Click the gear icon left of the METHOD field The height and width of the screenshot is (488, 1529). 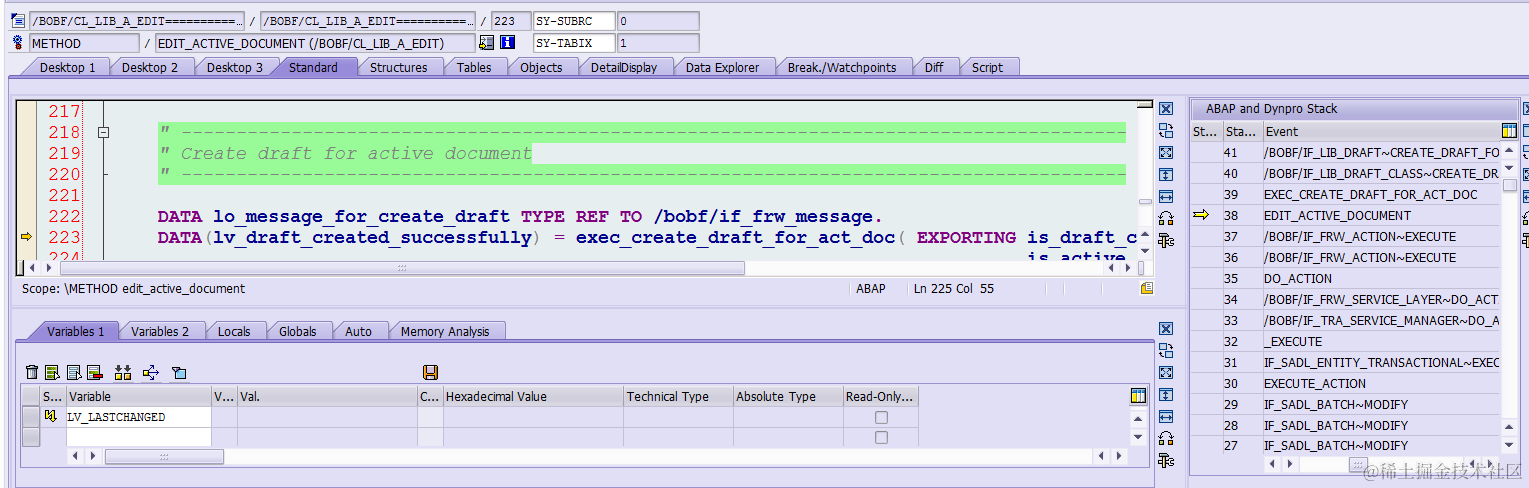tap(17, 43)
